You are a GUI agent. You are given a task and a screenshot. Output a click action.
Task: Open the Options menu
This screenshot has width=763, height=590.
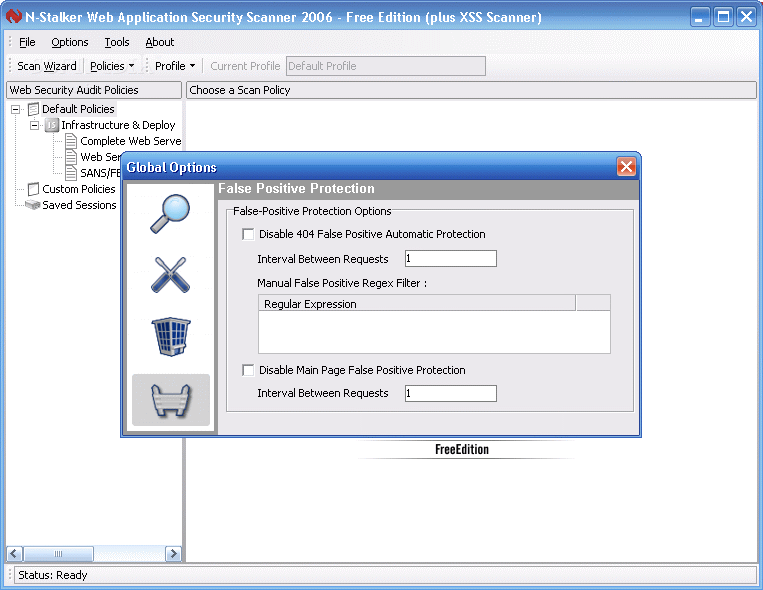pyautogui.click(x=70, y=42)
